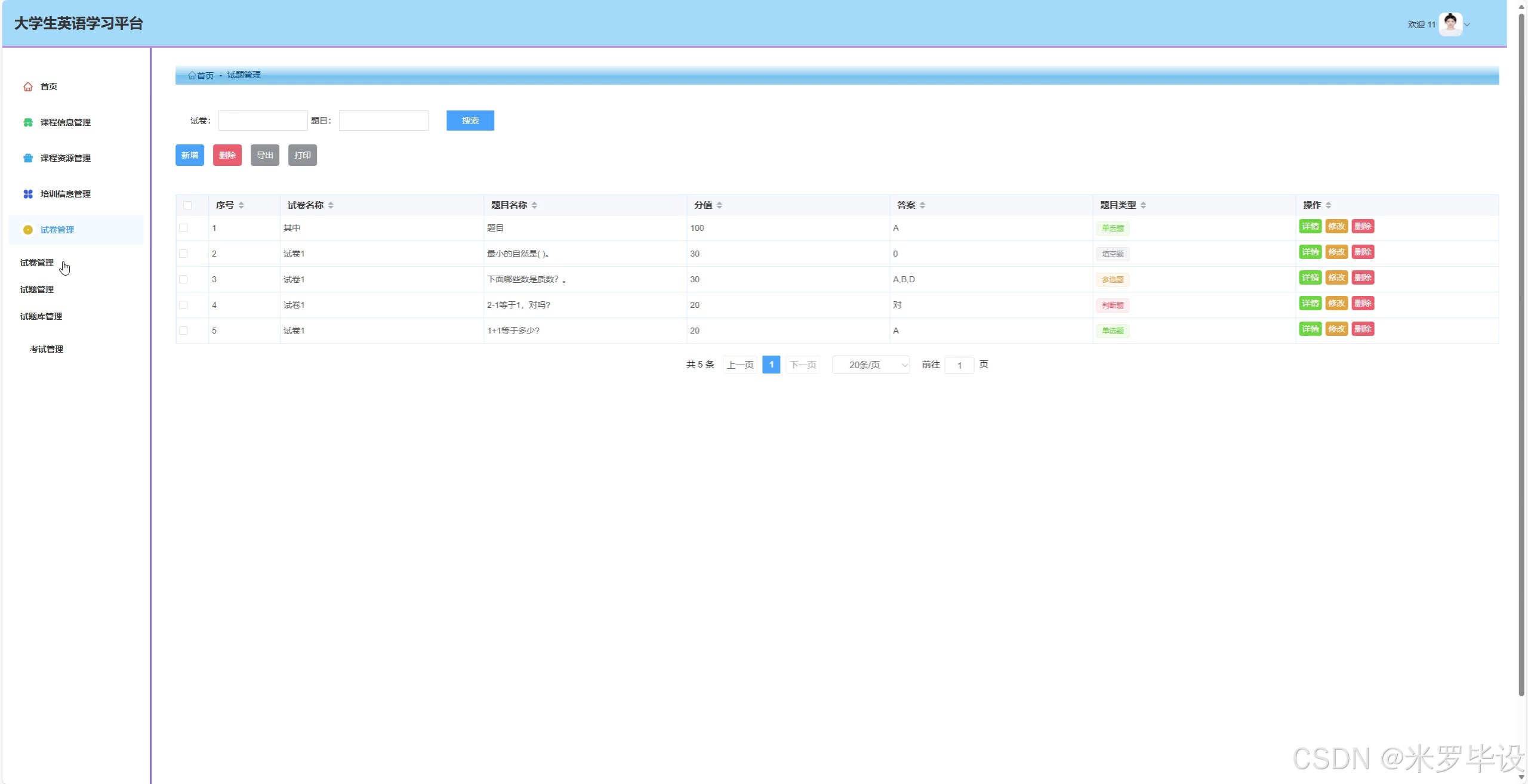Viewport: 1528px width, 784px height.
Task: Open 试题库管理 in the sidebar submenu
Action: click(41, 316)
